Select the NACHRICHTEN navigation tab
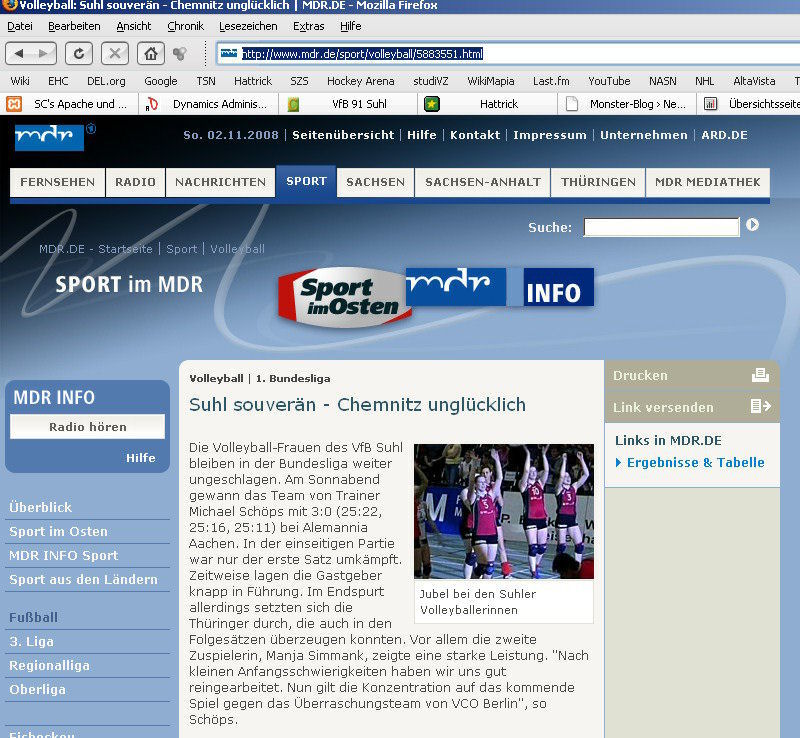 click(x=220, y=182)
